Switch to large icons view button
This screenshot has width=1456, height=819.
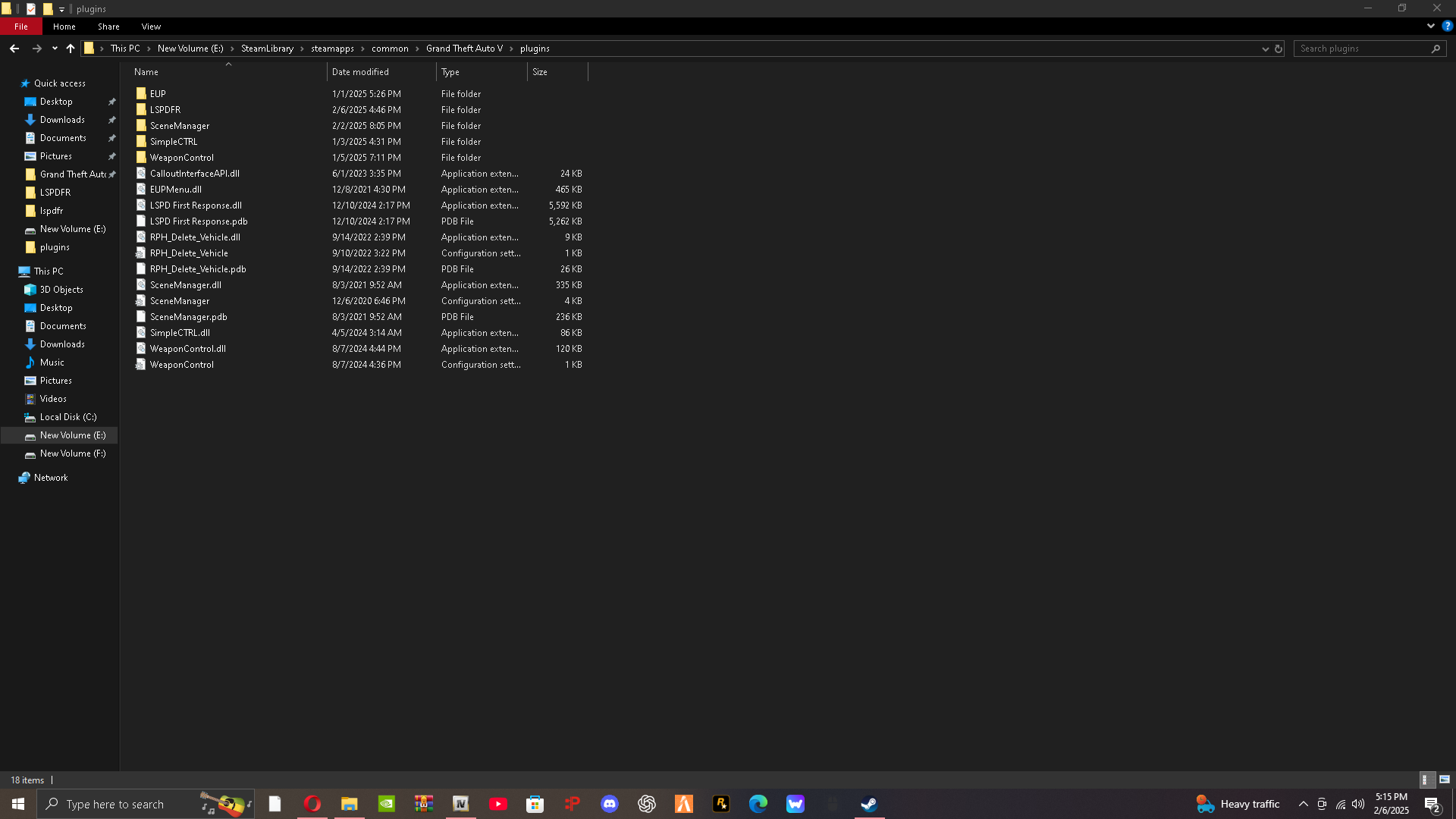(1445, 780)
